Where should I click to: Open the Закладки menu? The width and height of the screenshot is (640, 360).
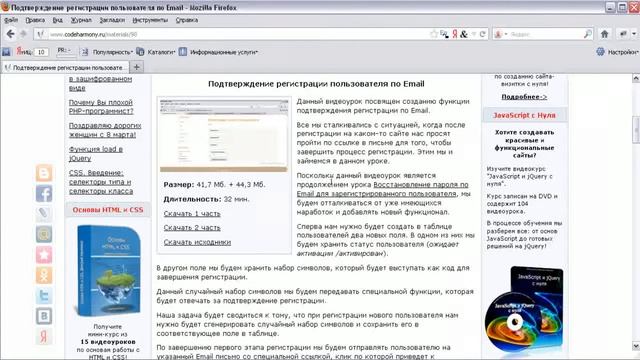[112, 20]
